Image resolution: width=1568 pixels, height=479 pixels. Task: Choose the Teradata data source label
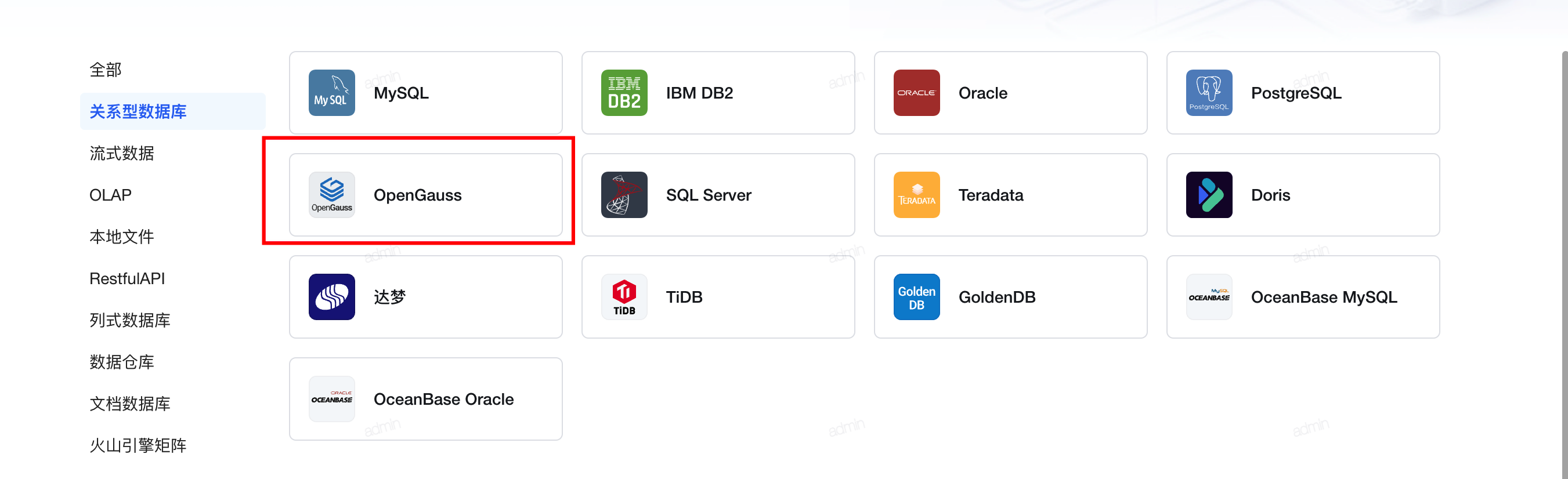[x=991, y=195]
